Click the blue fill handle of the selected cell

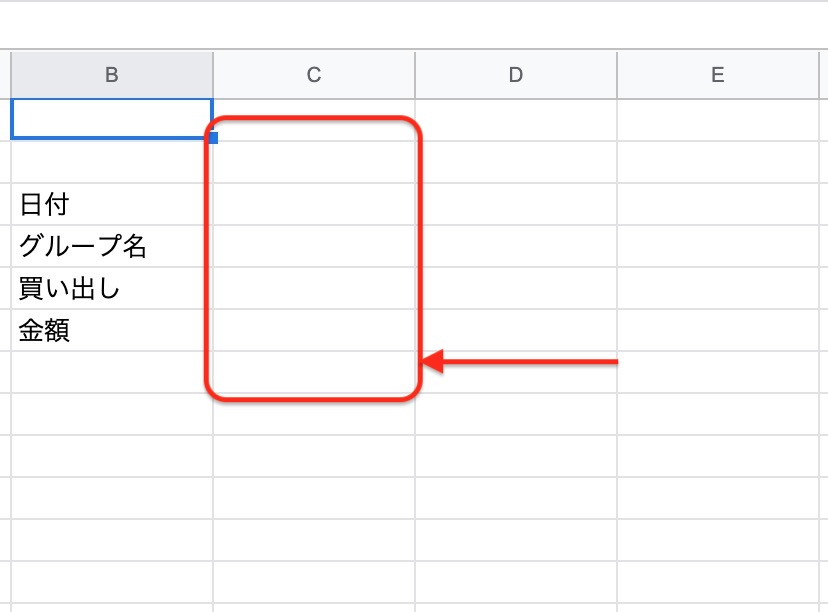(x=213, y=138)
